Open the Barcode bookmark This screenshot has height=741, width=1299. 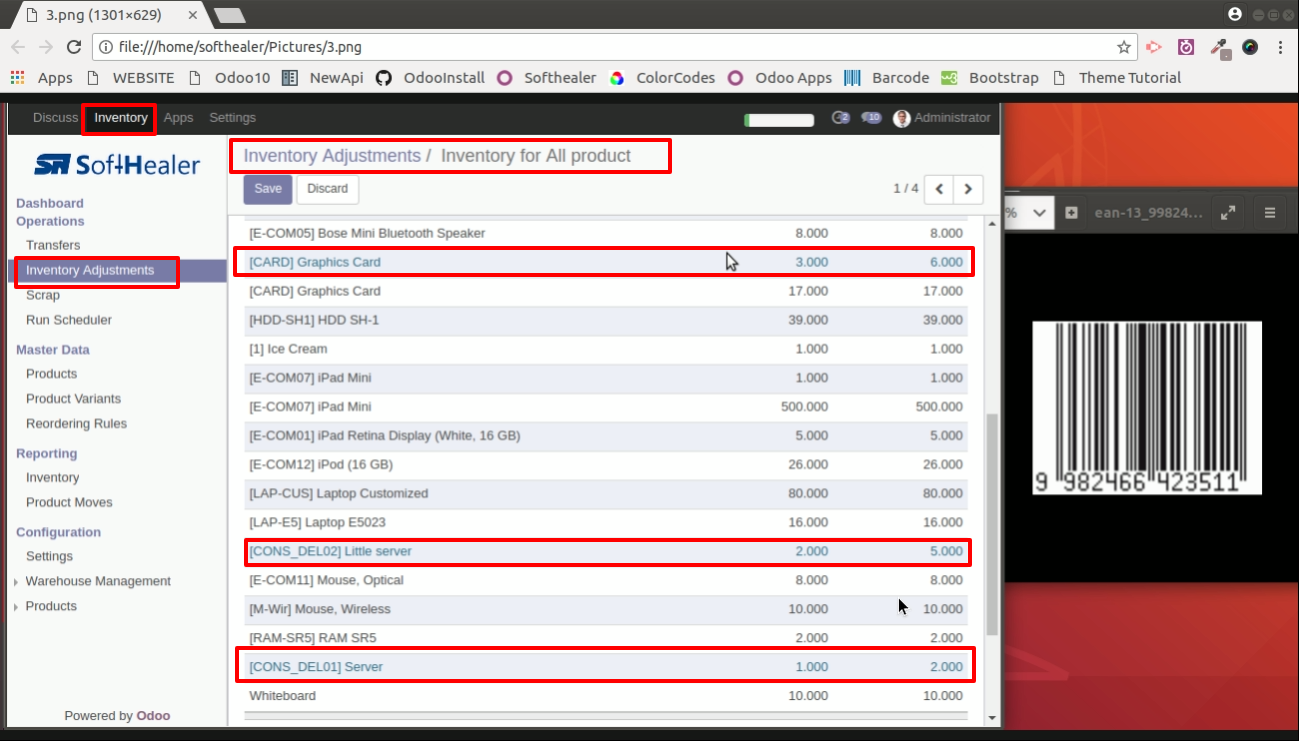[x=887, y=77]
